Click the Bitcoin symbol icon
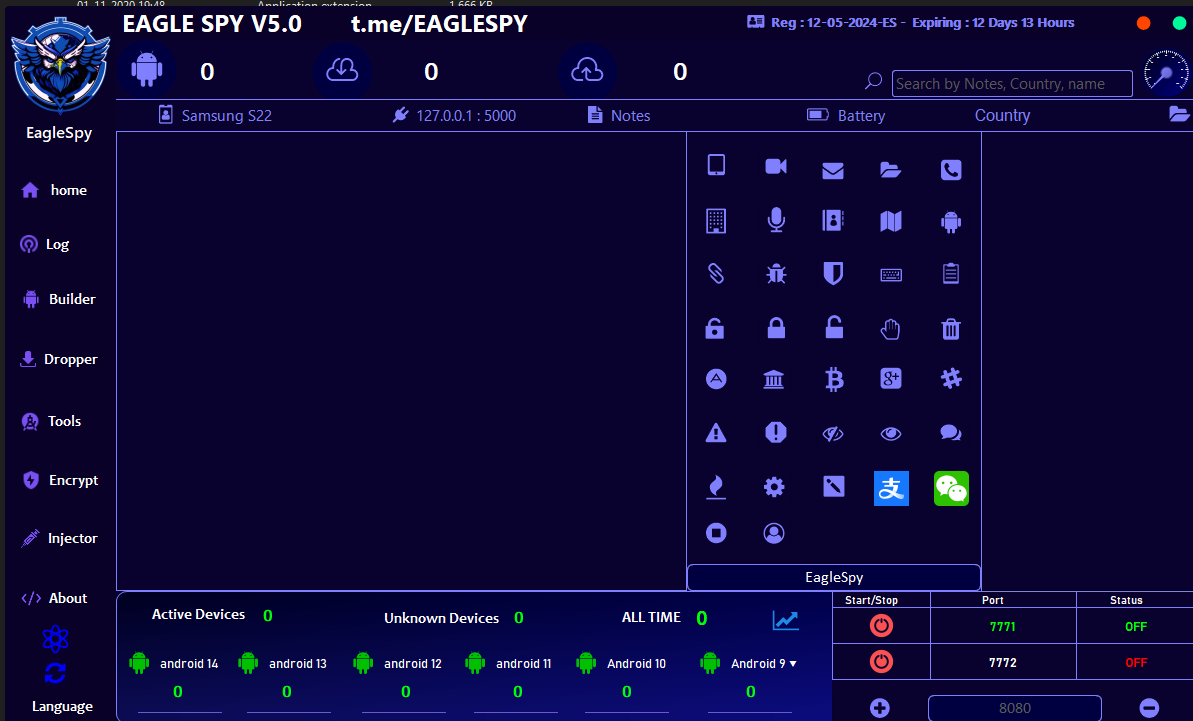This screenshot has height=721, width=1193. (x=834, y=379)
